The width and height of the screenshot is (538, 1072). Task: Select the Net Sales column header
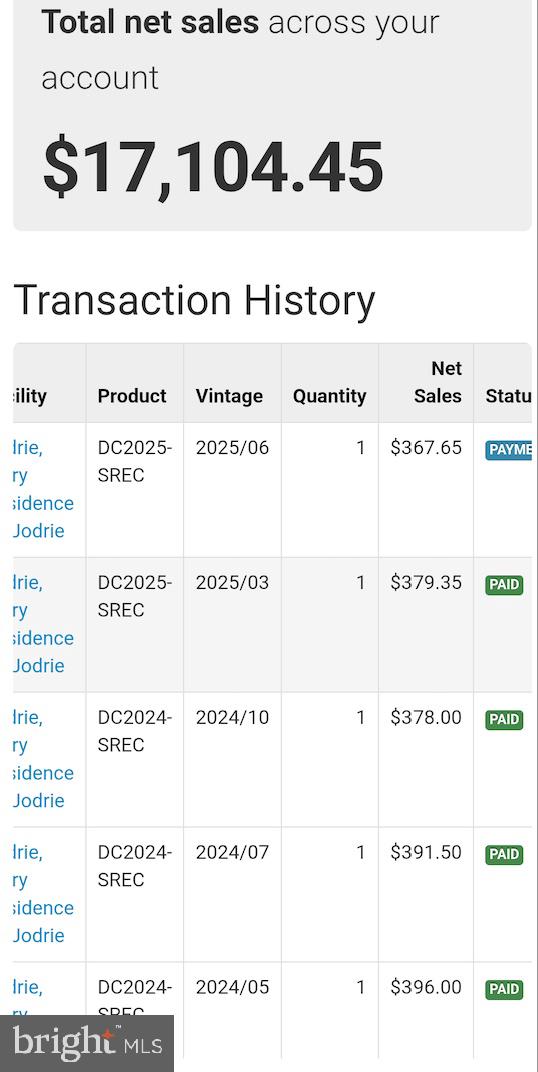(x=438, y=382)
